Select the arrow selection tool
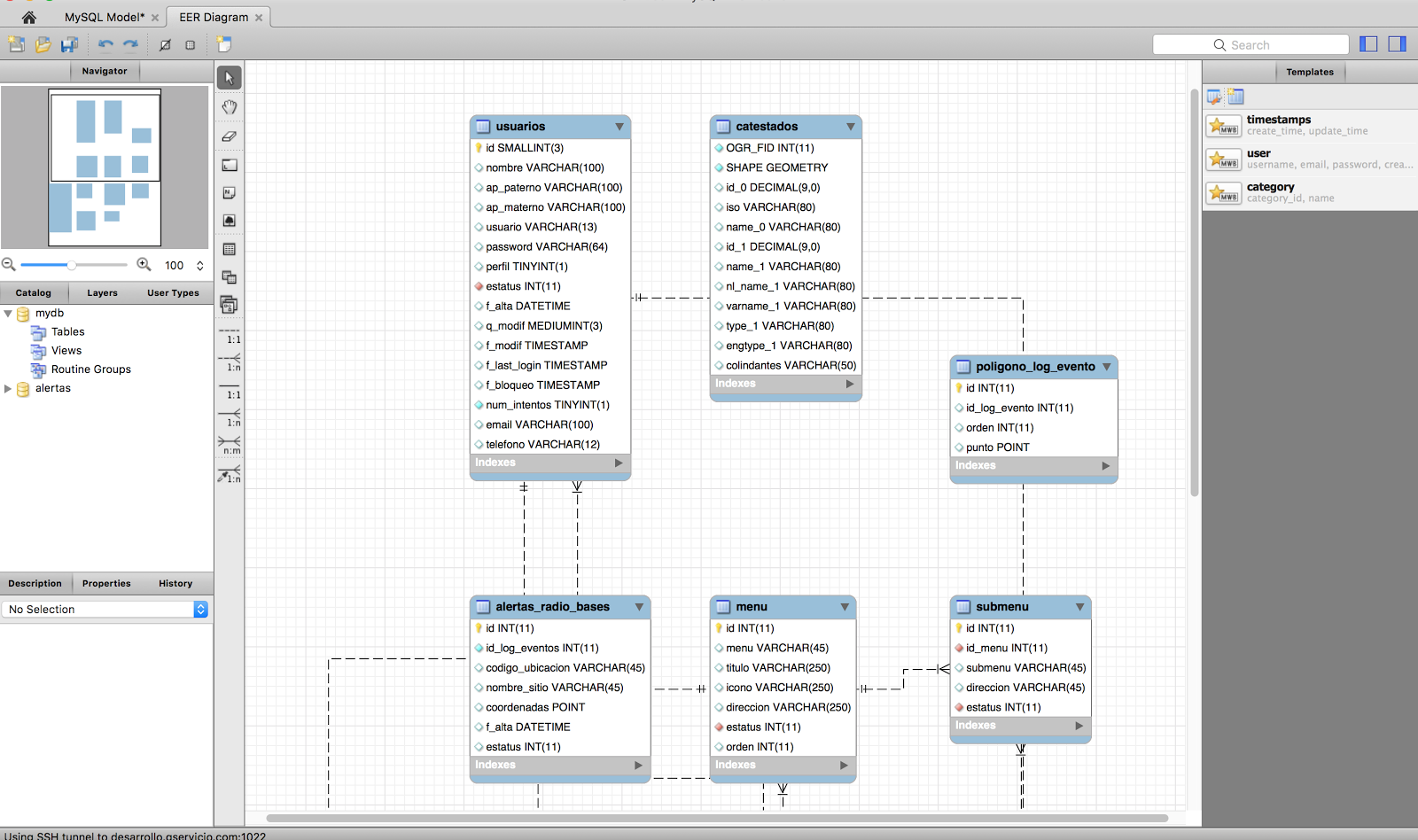This screenshot has width=1418, height=840. coord(229,77)
